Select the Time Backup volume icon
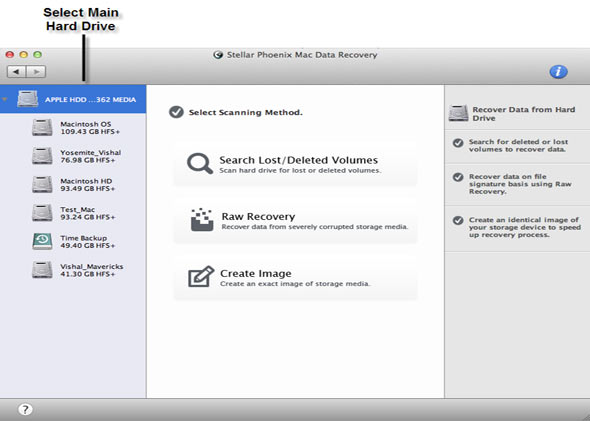 click(42, 241)
